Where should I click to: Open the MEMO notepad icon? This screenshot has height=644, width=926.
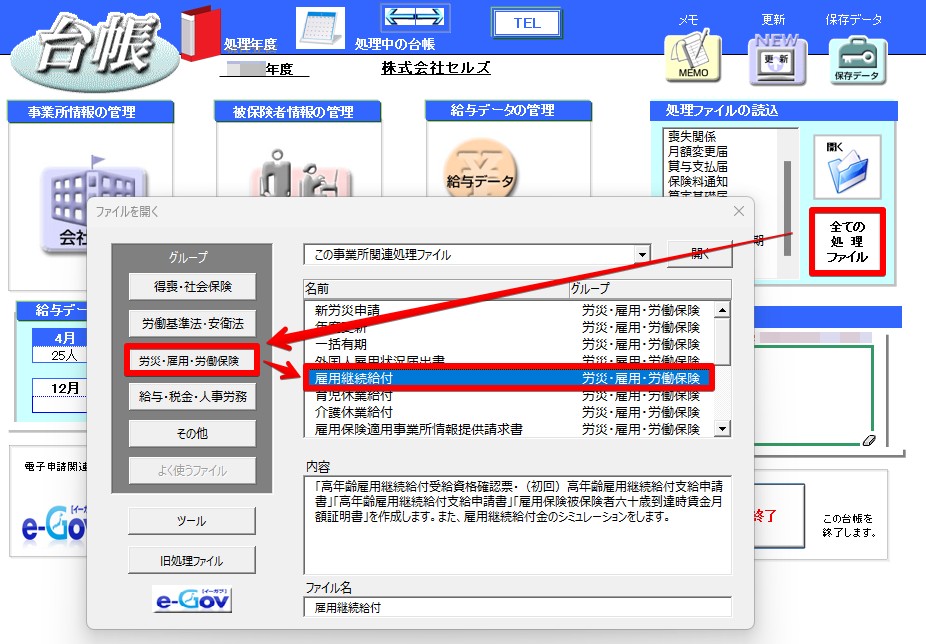pyautogui.click(x=693, y=57)
